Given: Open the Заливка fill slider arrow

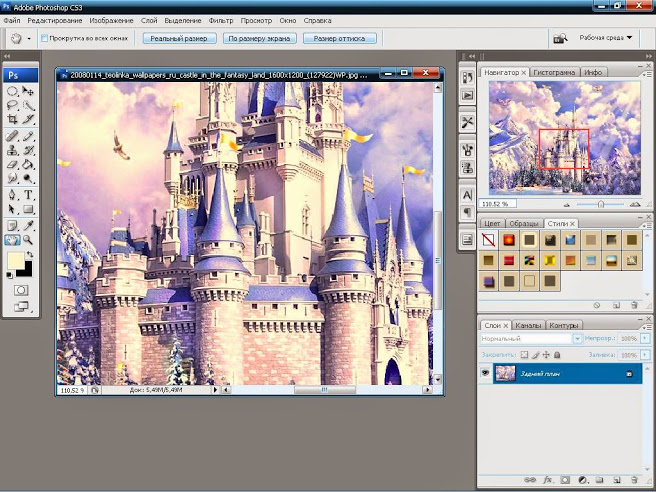Looking at the screenshot, I should click(646, 355).
